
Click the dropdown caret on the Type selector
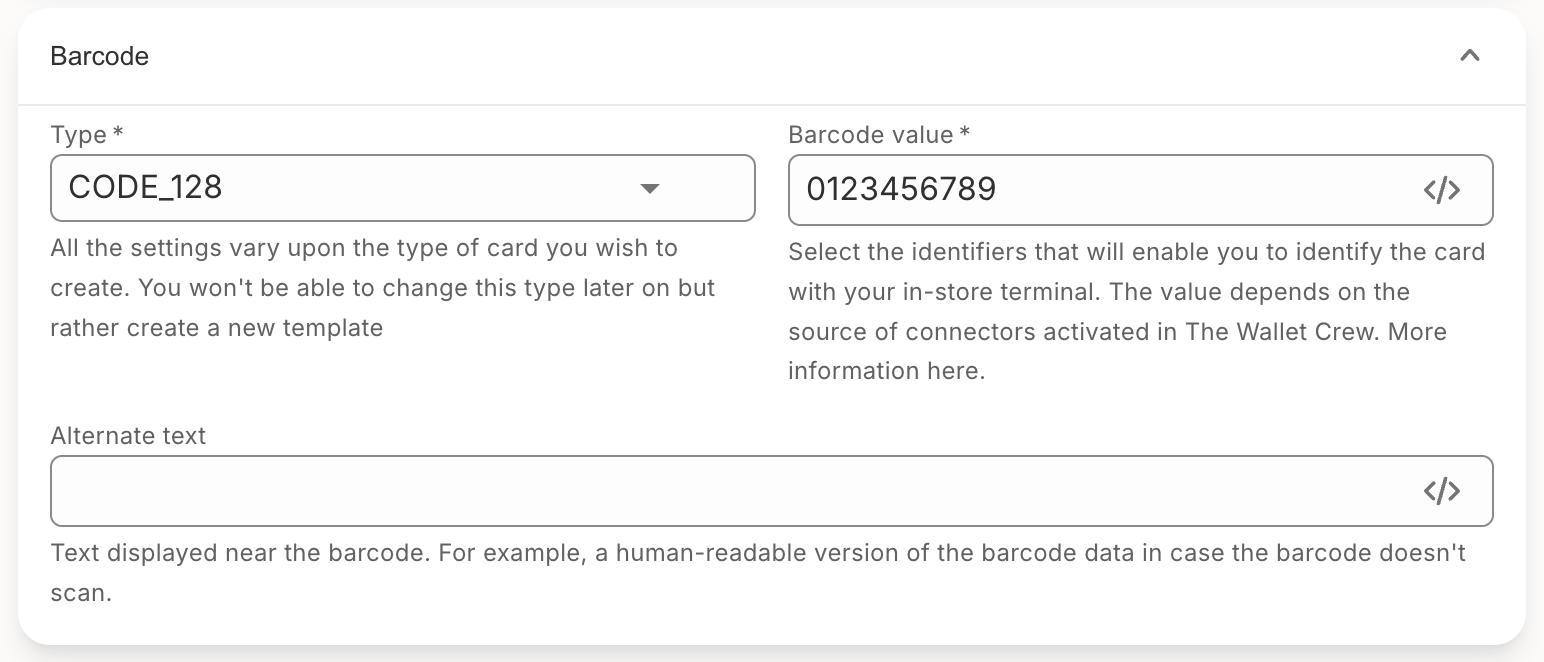[650, 188]
